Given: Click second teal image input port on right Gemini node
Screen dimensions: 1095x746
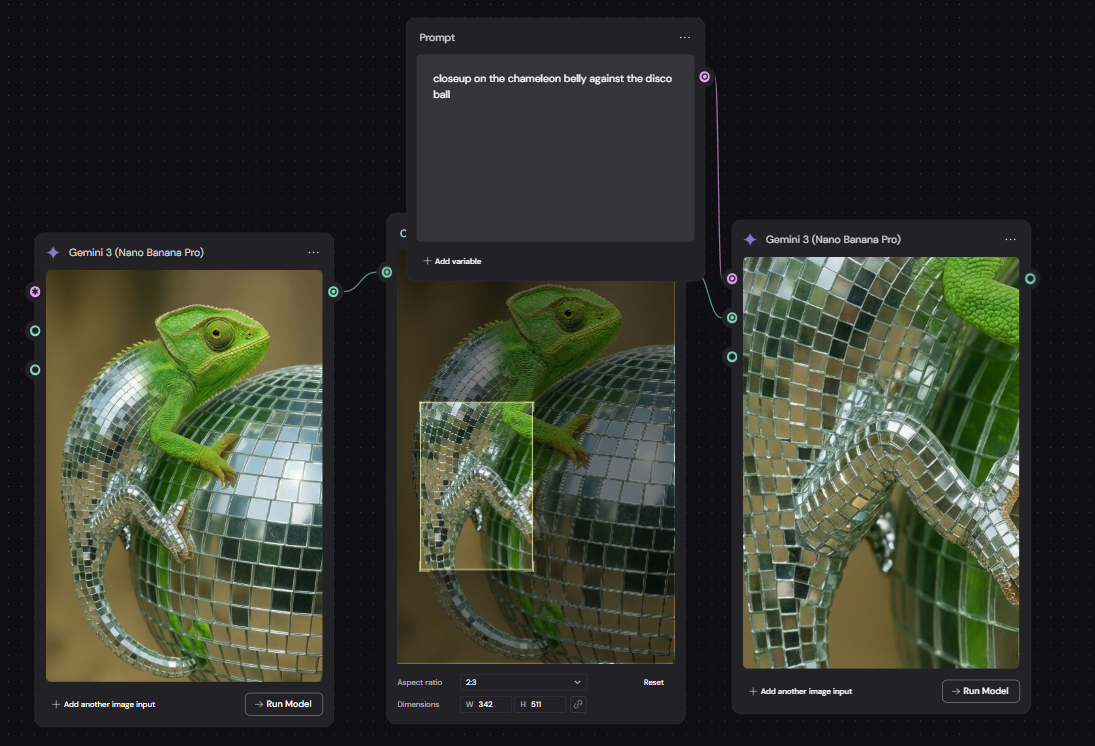Looking at the screenshot, I should pyautogui.click(x=732, y=357).
